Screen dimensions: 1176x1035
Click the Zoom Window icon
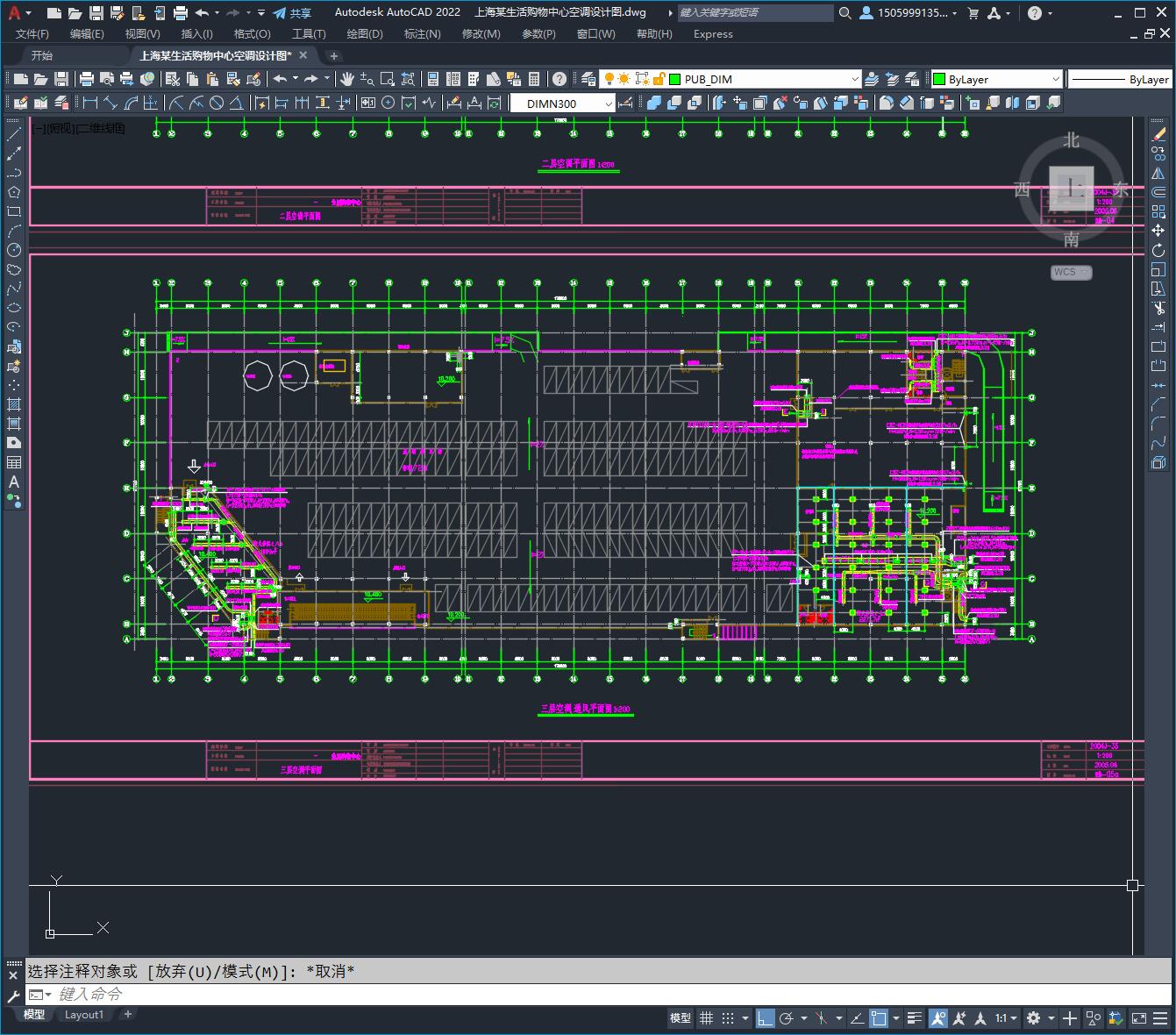pyautogui.click(x=388, y=79)
